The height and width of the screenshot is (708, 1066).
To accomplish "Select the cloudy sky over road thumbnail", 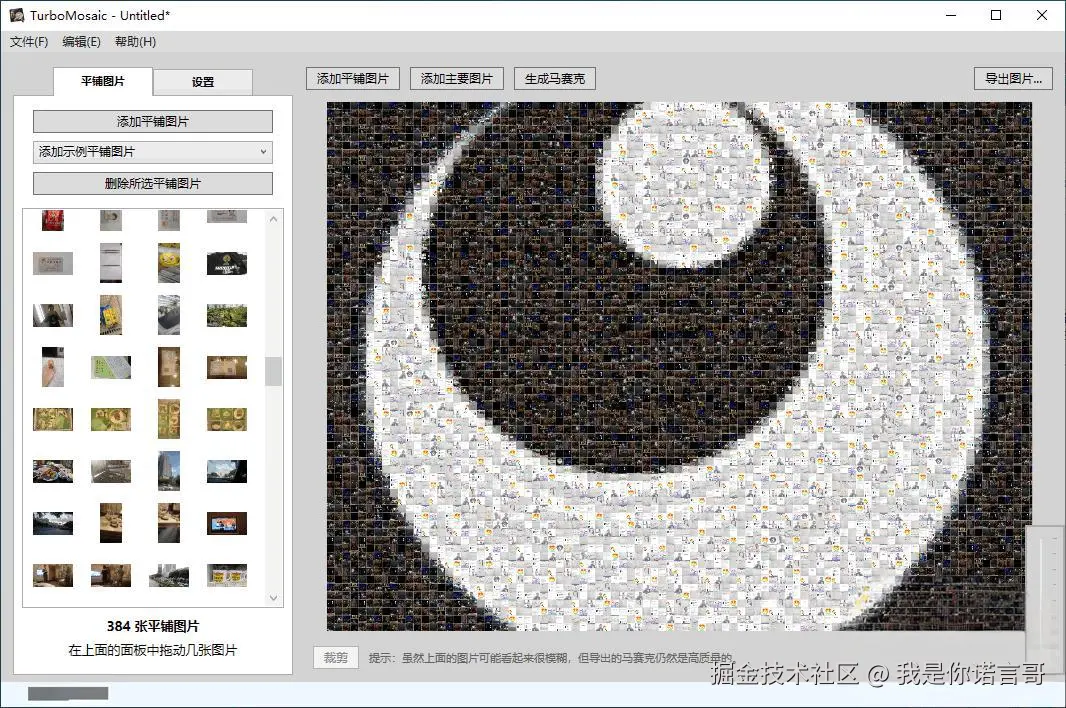I will (53, 523).
